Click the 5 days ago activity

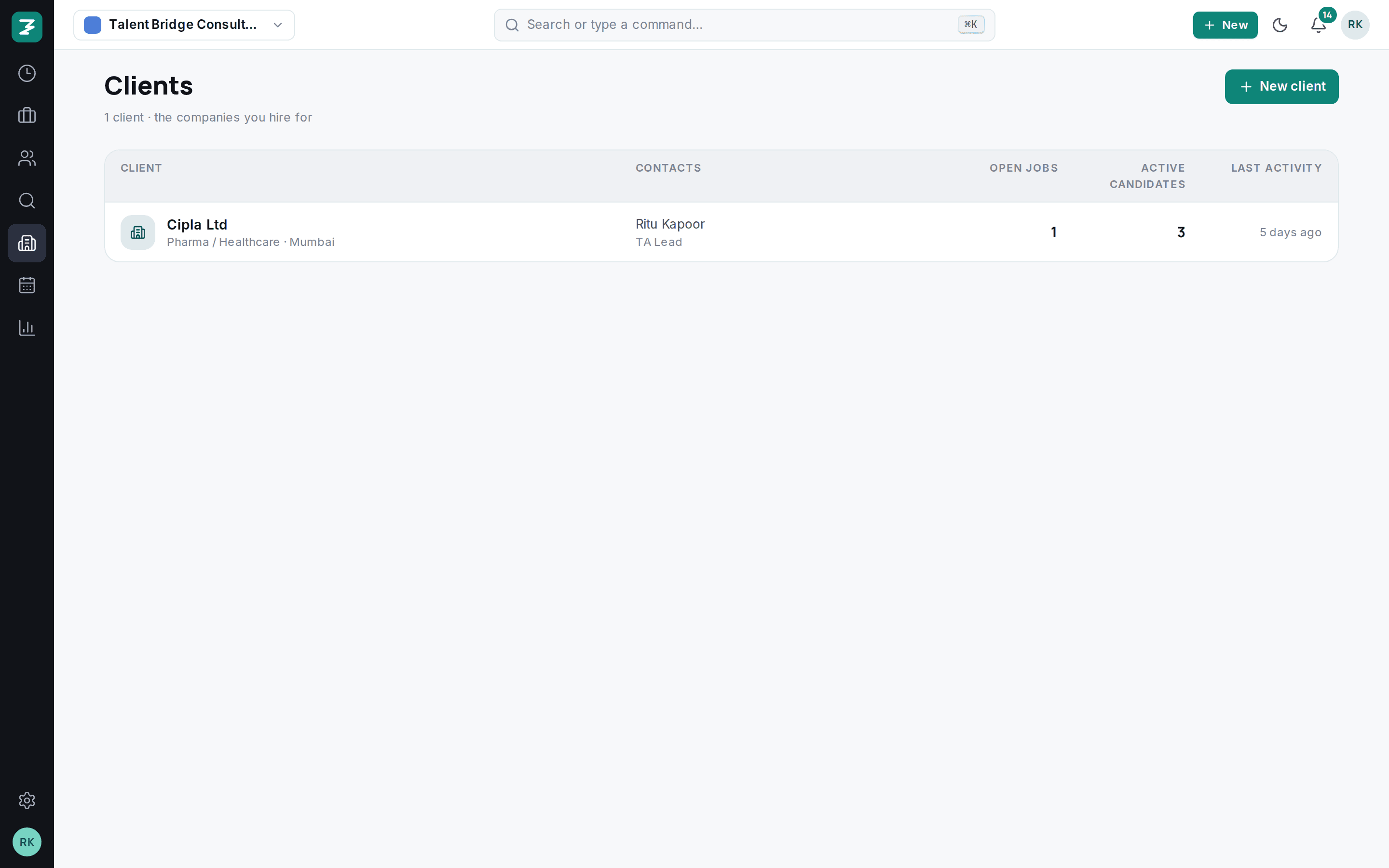[x=1290, y=232]
